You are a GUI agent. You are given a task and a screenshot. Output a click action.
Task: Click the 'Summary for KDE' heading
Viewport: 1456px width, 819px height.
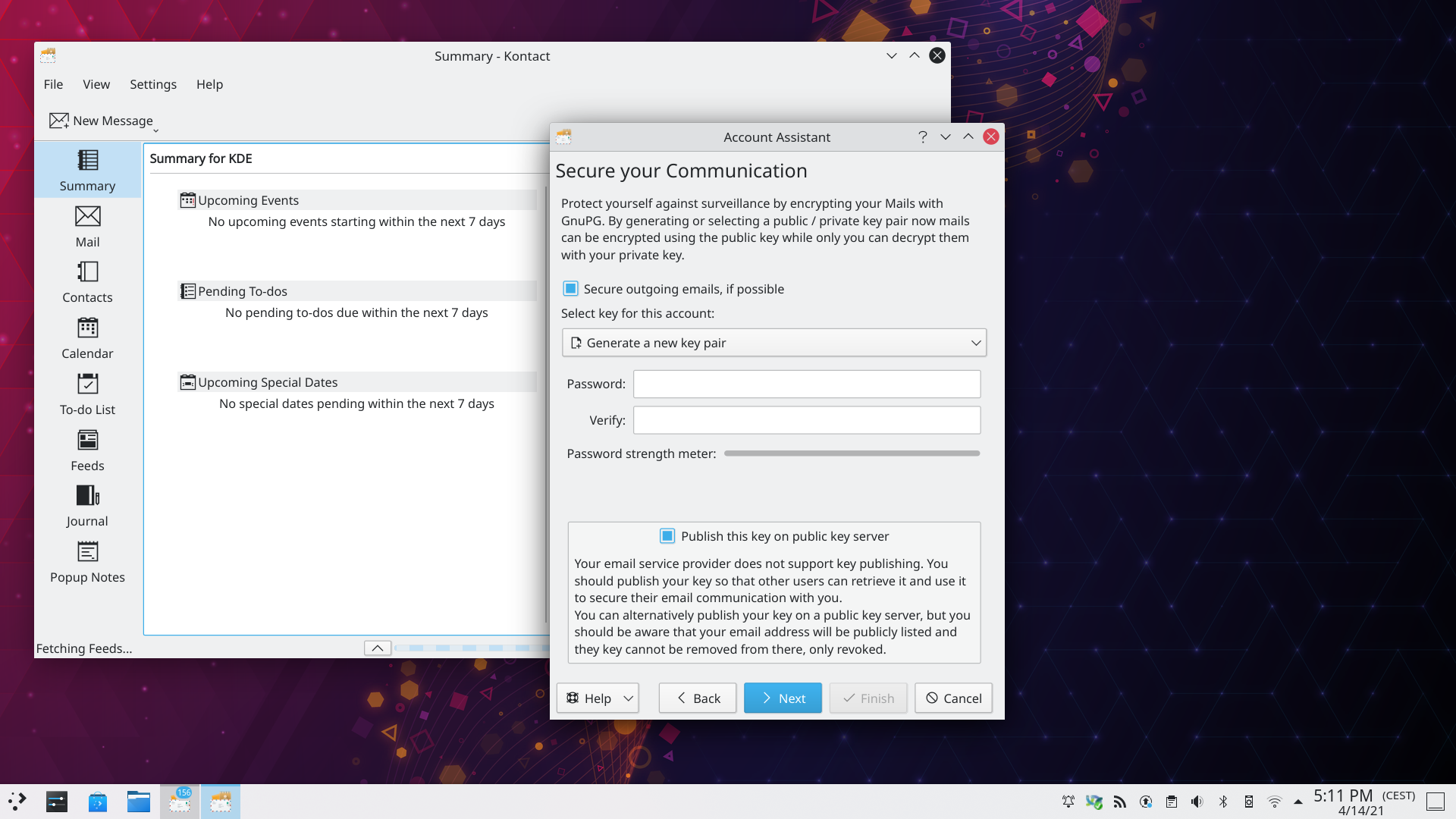coord(201,158)
